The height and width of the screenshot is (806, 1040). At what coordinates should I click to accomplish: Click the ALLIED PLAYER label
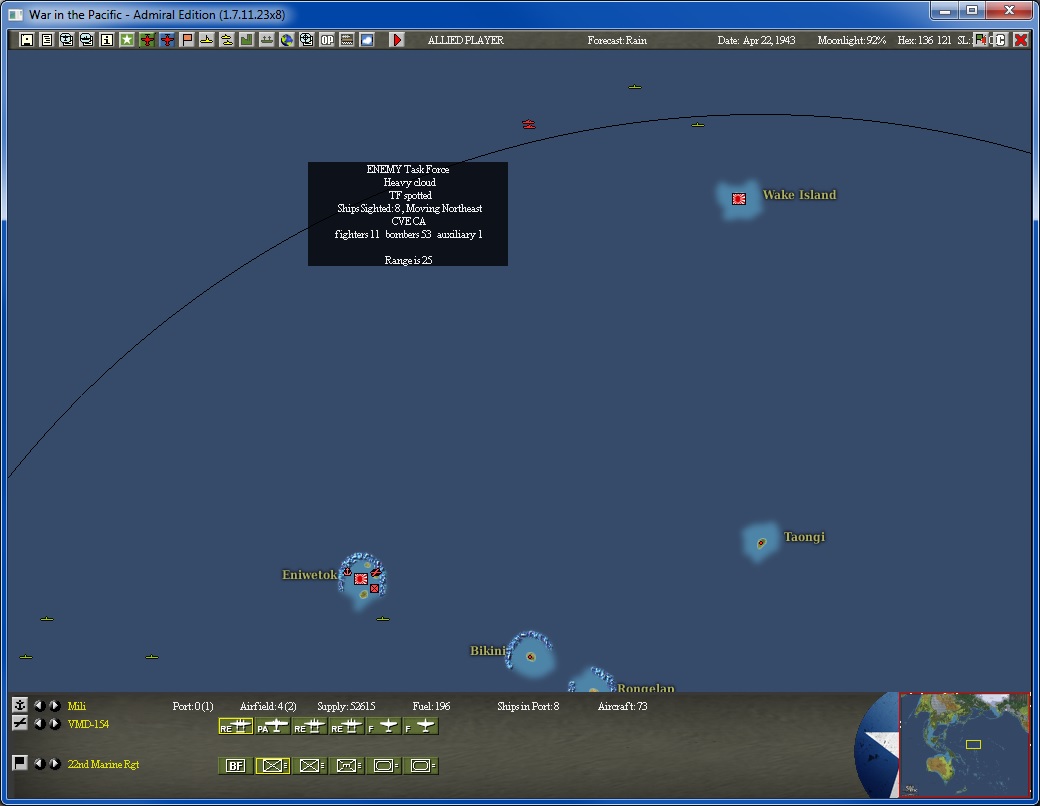click(x=466, y=40)
